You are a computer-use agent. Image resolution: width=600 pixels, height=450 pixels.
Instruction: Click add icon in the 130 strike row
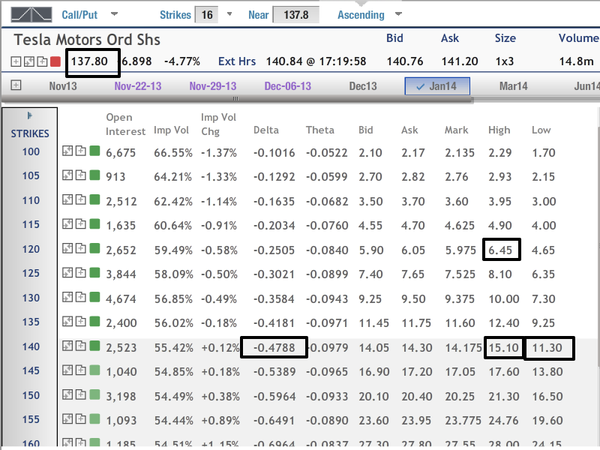click(80, 297)
